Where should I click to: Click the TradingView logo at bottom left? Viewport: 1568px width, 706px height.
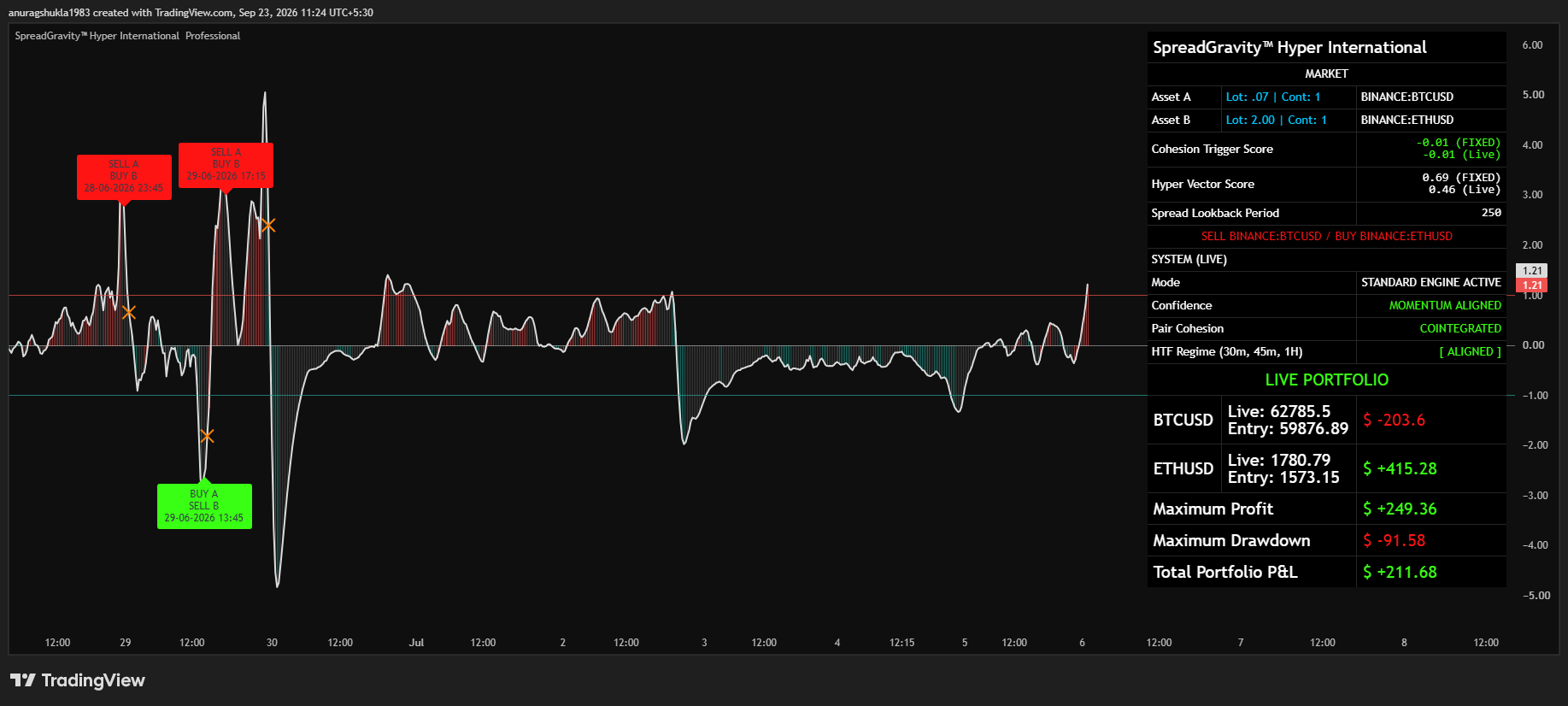coord(78,680)
